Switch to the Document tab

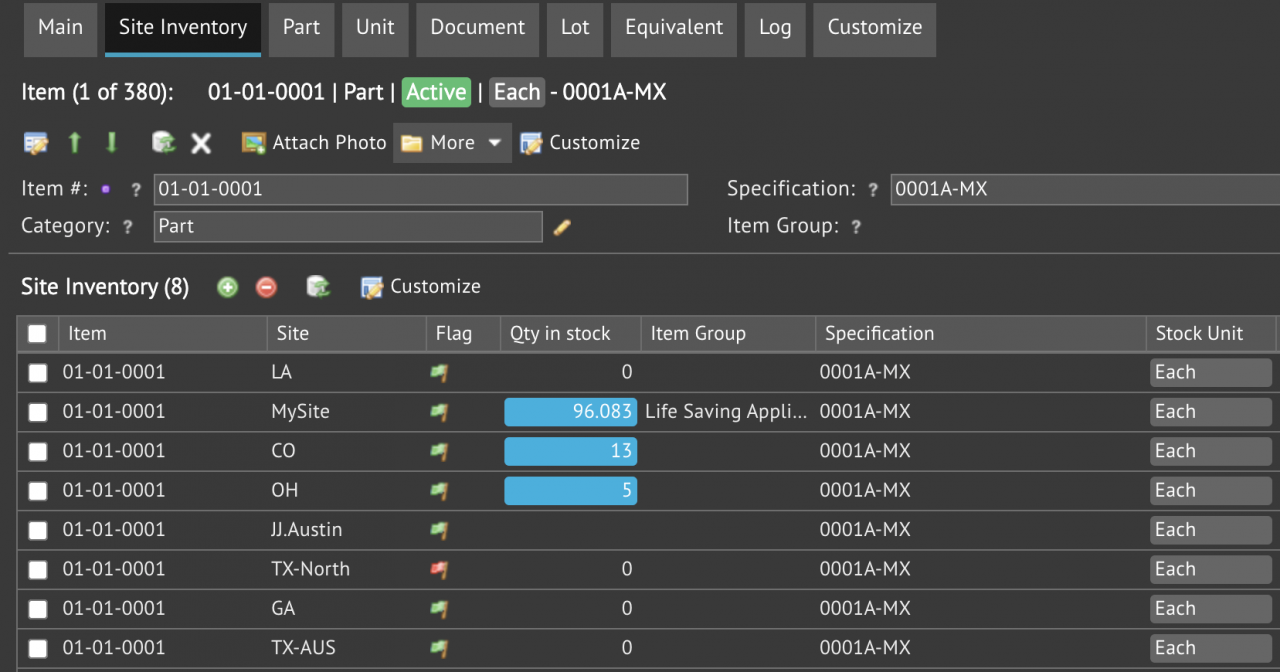pyautogui.click(x=477, y=28)
